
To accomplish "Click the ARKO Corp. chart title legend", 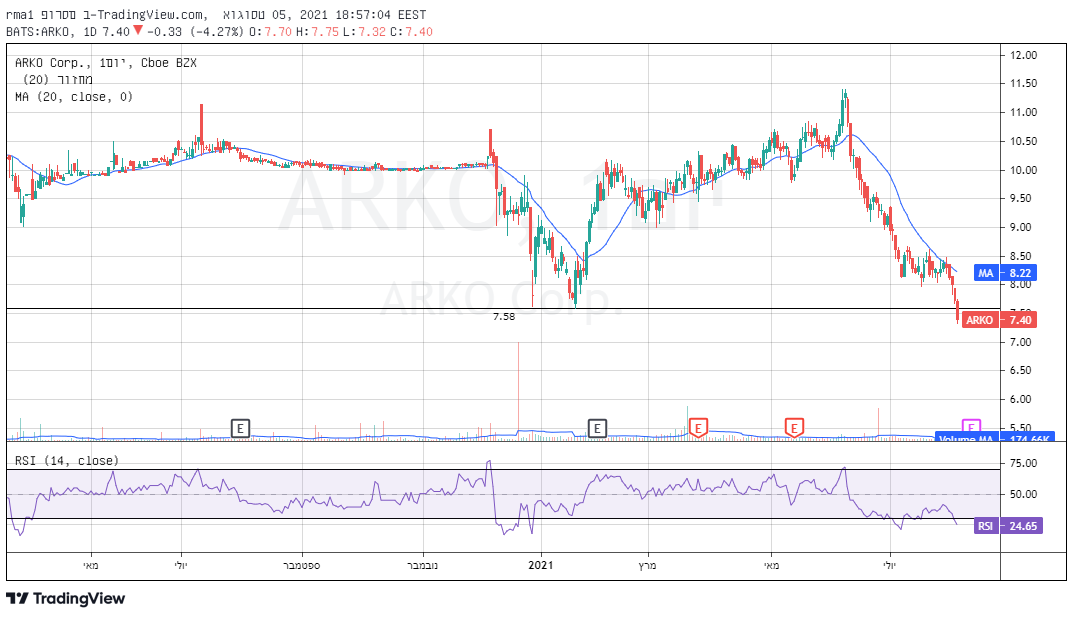I will 106,63.
